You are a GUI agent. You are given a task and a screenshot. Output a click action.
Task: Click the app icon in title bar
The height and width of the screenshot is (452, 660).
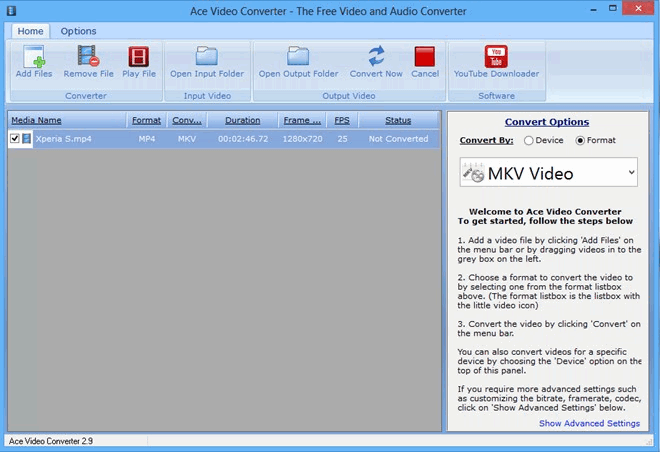(11, 10)
